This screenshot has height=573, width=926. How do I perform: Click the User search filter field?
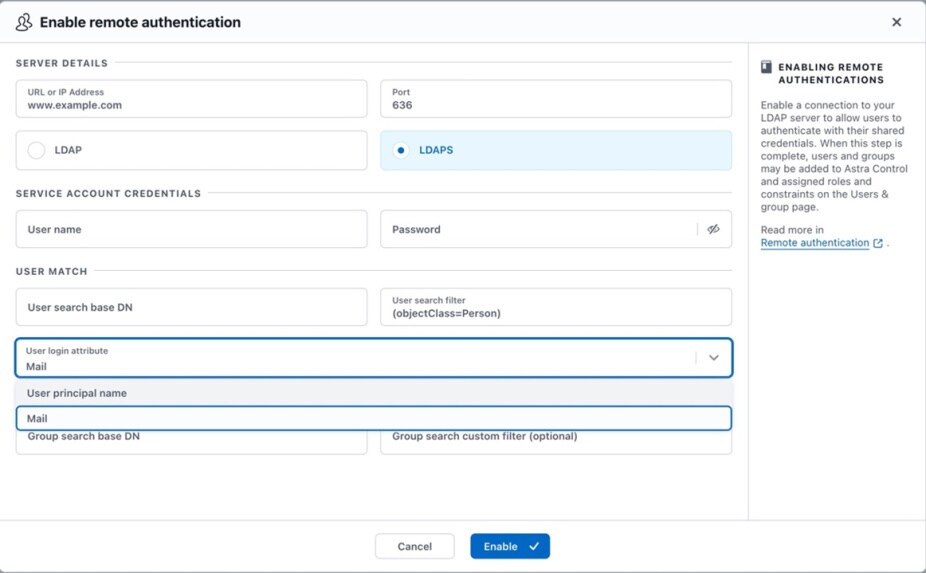(x=555, y=307)
